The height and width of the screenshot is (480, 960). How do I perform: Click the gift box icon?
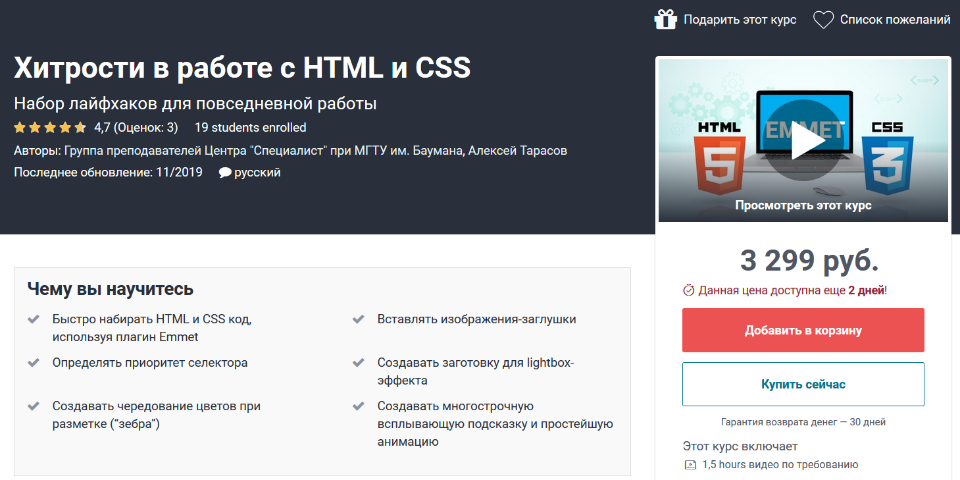click(665, 19)
